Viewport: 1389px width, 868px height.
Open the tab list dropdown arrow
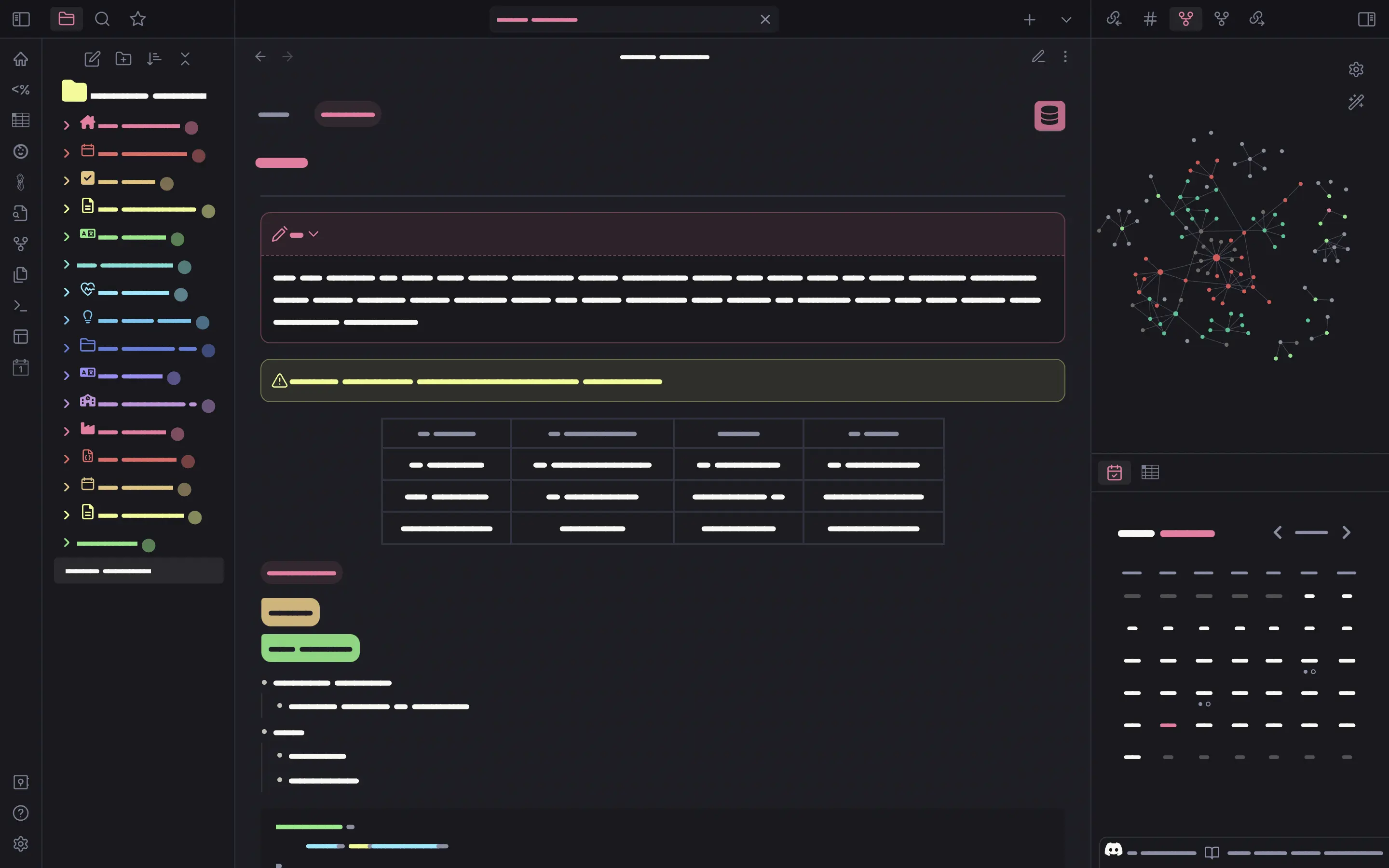1066,19
